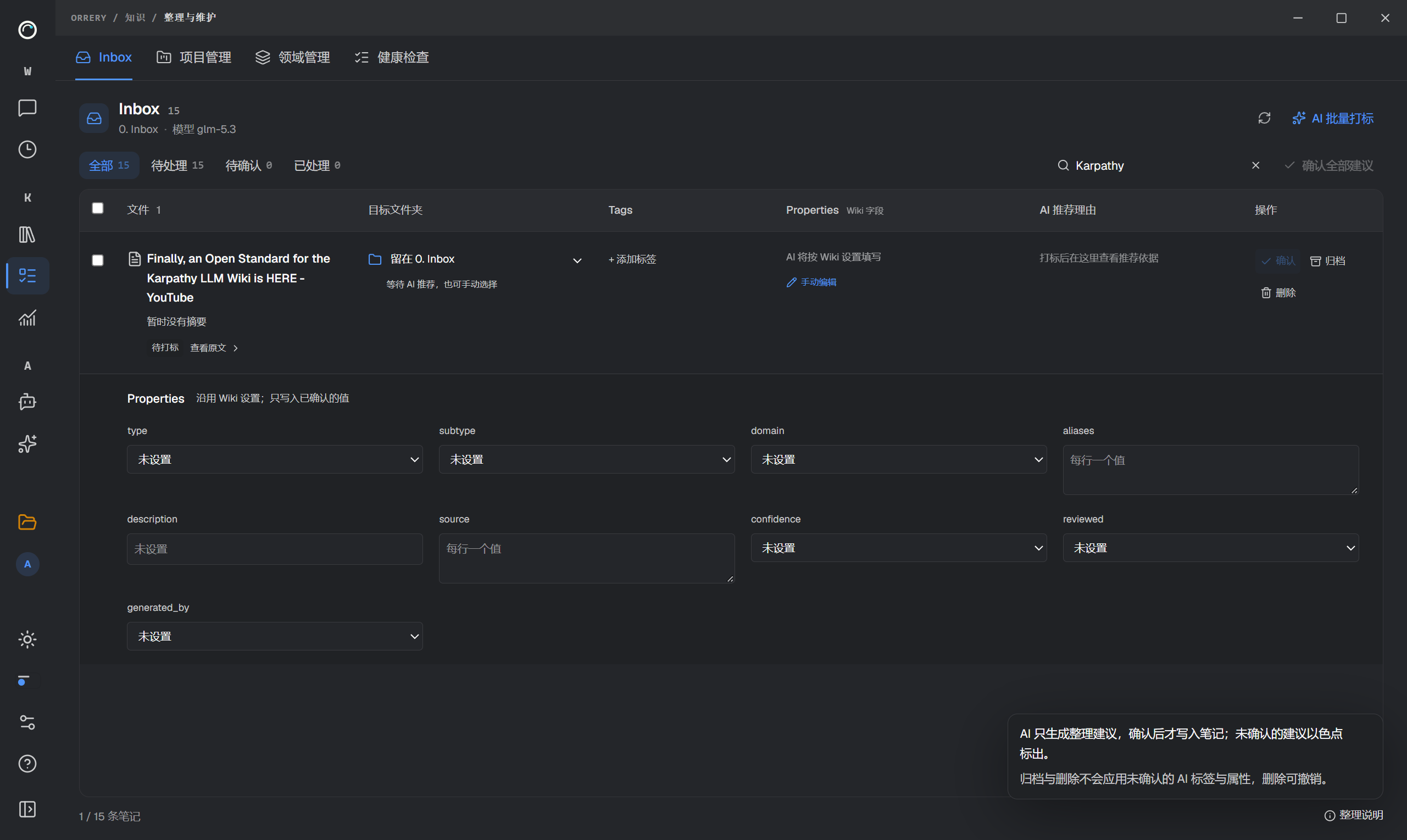Open the help question mark icon
This screenshot has width=1407, height=840.
click(x=27, y=764)
